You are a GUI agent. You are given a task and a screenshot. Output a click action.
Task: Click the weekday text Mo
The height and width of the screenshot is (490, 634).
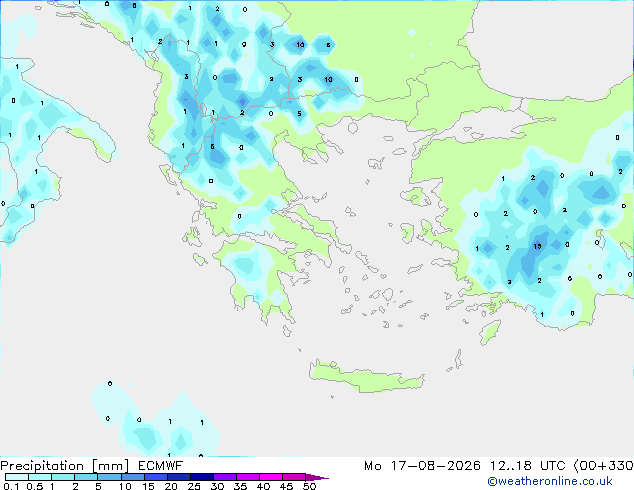pos(373,466)
